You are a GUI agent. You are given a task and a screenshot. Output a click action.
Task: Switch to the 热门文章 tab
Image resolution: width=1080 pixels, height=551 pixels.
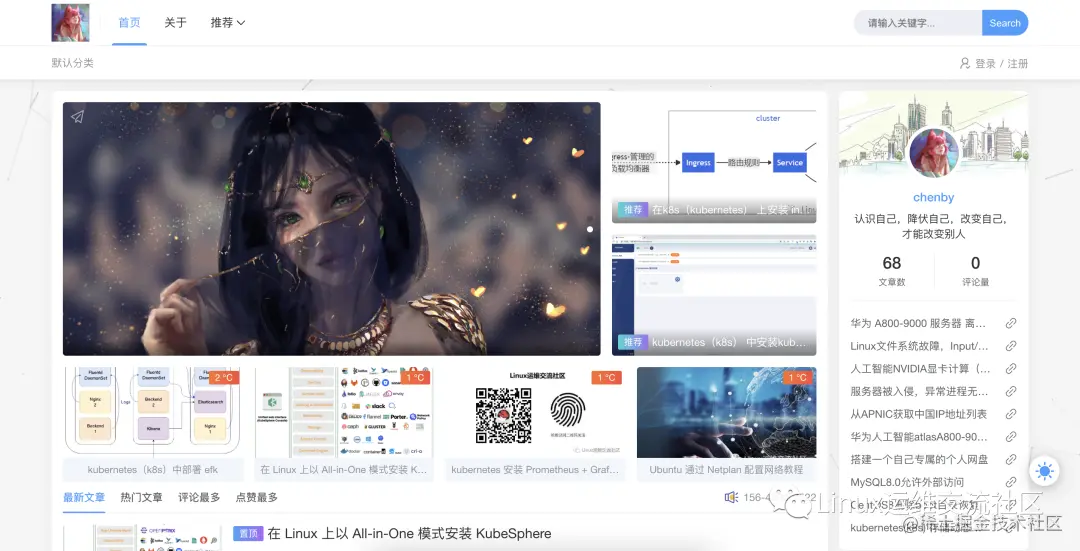[x=141, y=497]
